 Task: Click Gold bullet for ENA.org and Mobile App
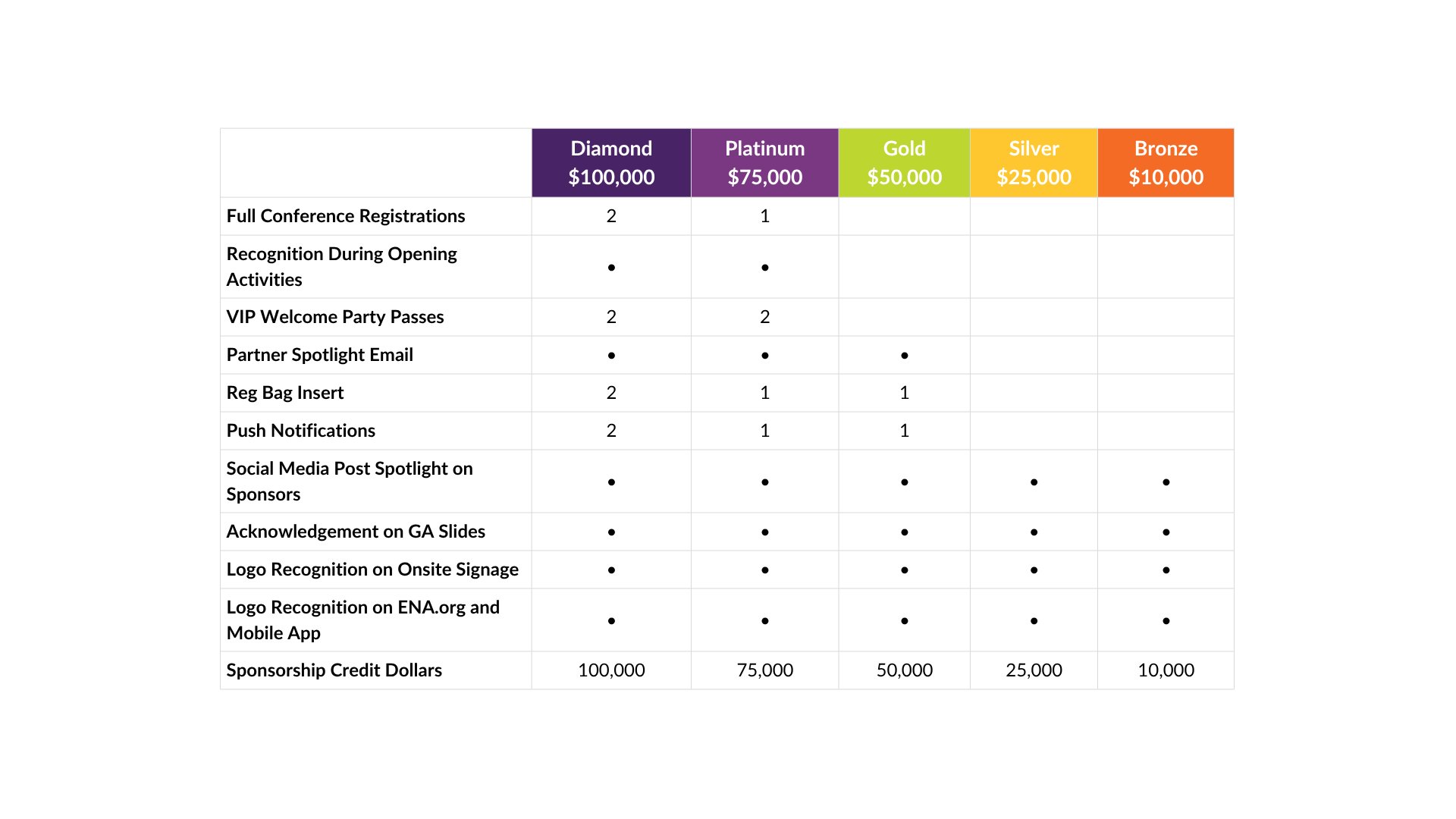tap(904, 621)
